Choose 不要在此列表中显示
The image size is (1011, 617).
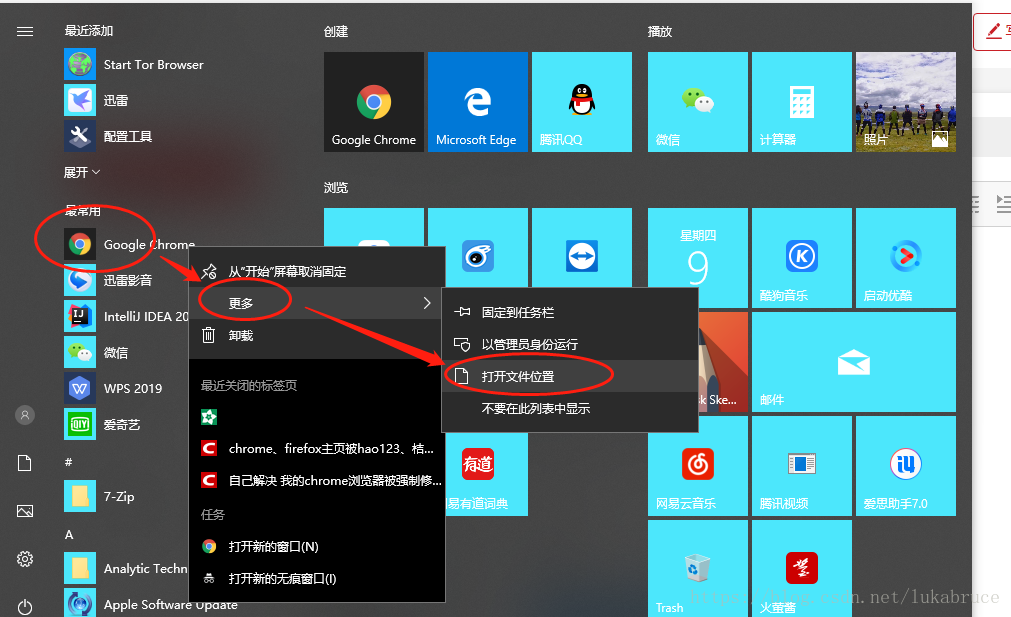tap(569, 408)
